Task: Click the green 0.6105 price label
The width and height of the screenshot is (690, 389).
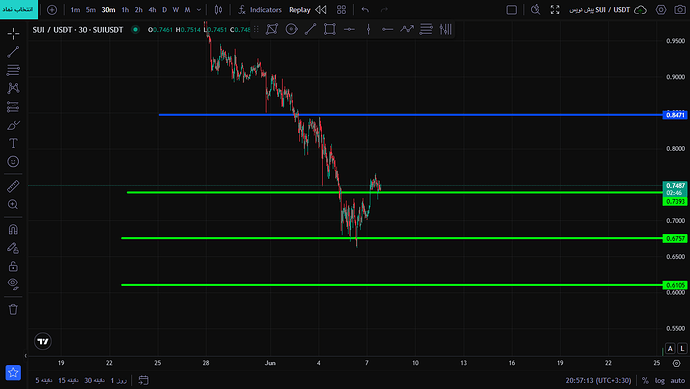Action: [x=675, y=285]
